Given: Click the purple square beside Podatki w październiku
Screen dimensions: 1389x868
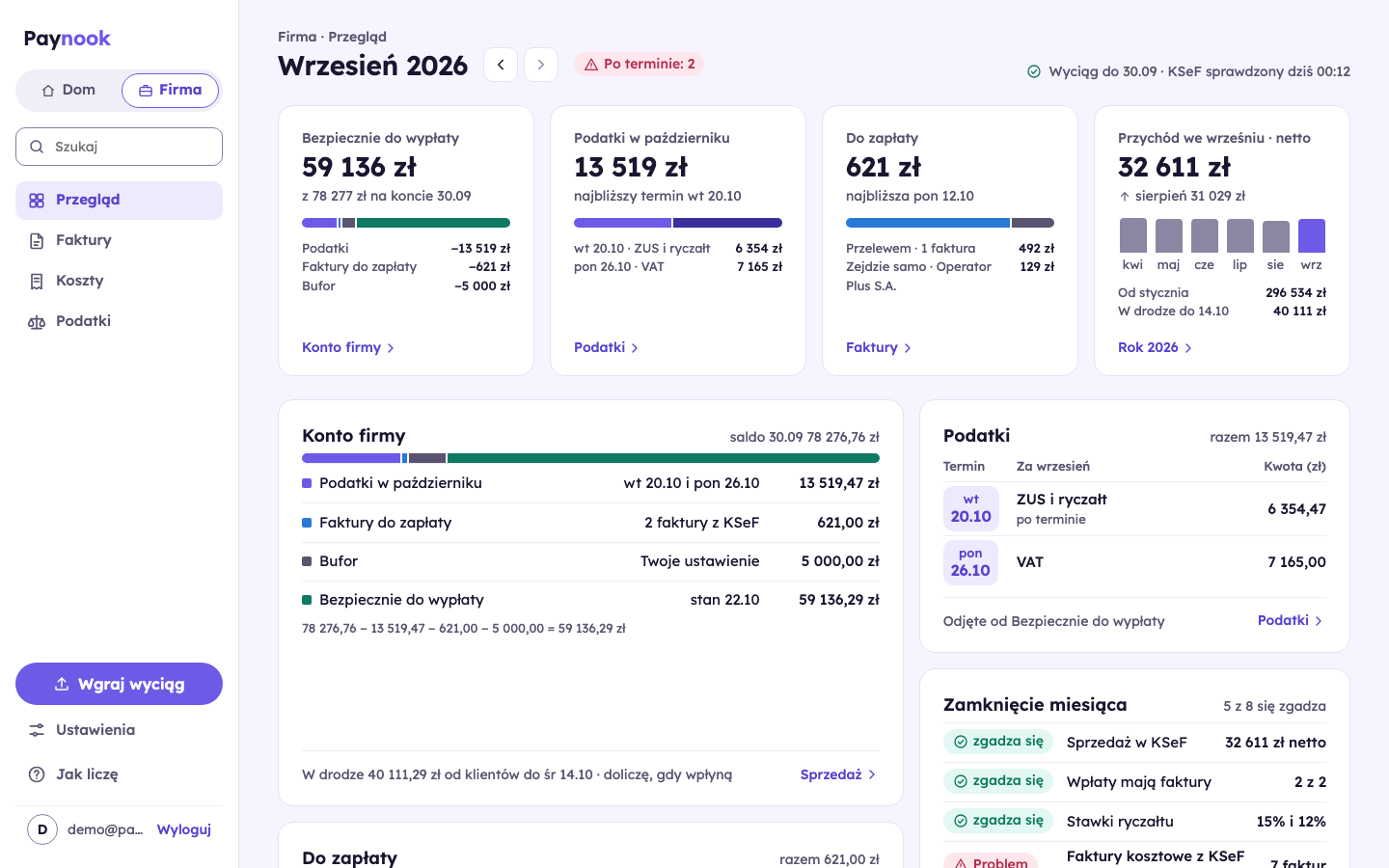Looking at the screenshot, I should [307, 483].
